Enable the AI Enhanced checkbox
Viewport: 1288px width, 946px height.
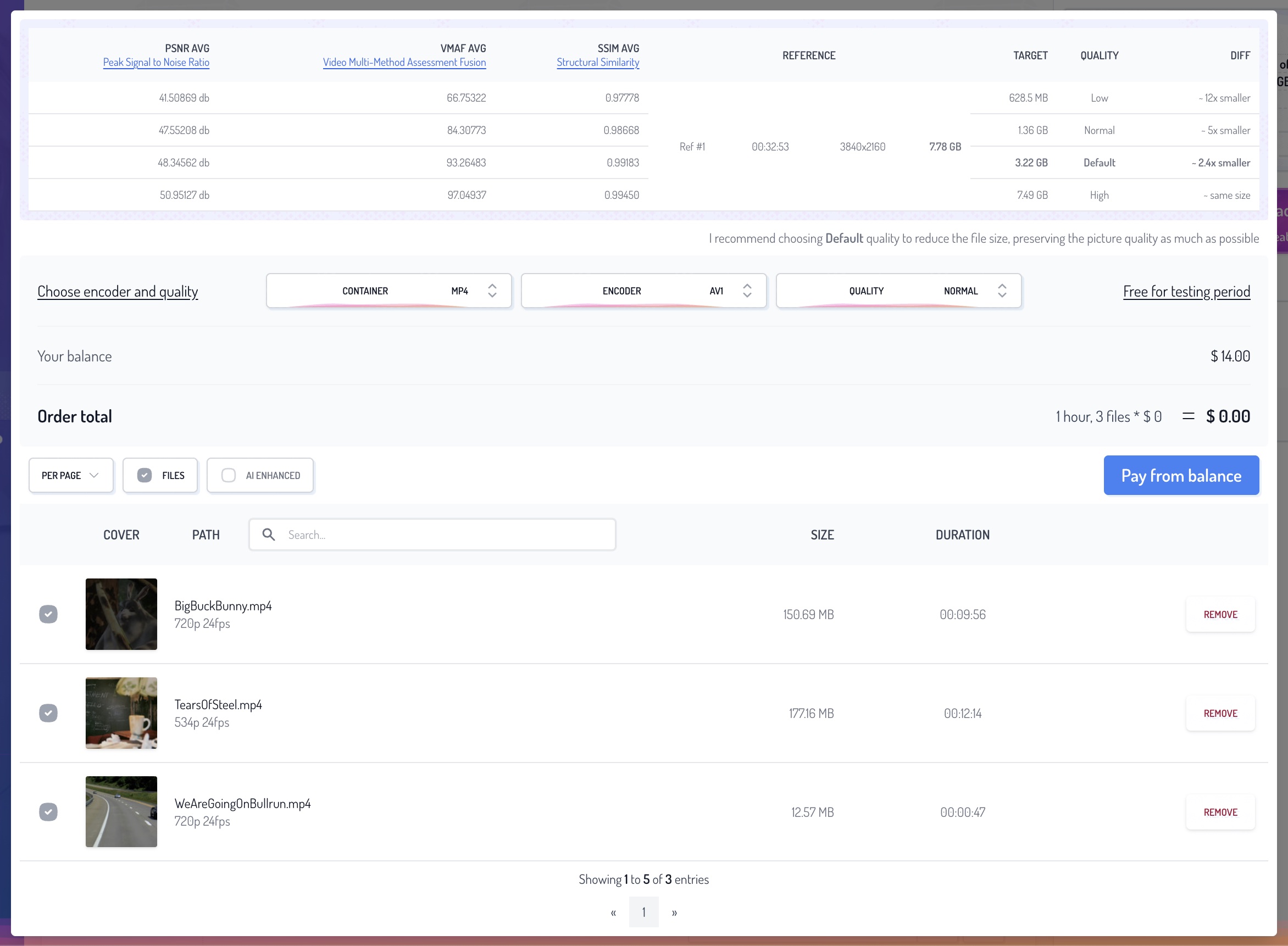229,475
